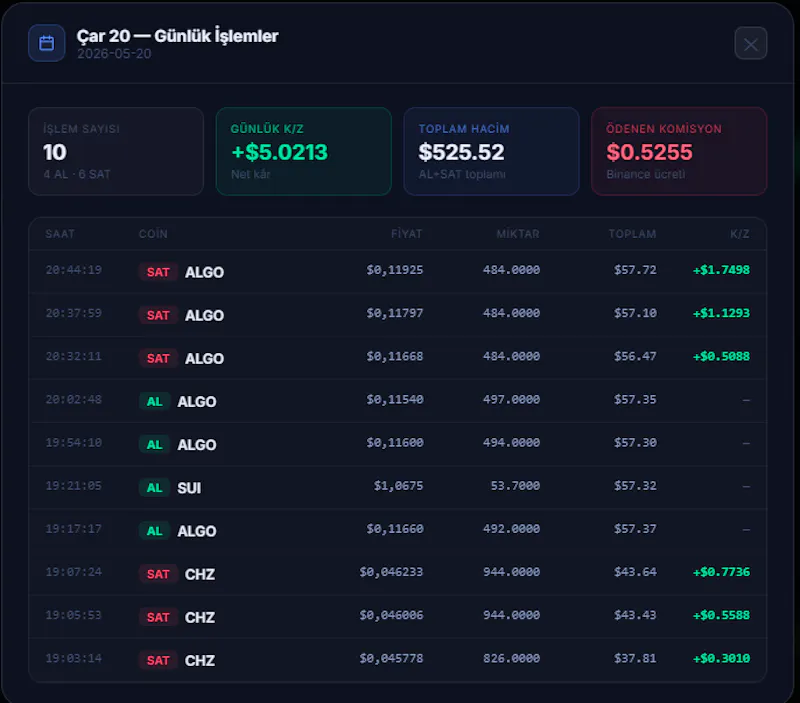Click the MİKTAR column header
This screenshot has height=703, width=800.
[518, 234]
